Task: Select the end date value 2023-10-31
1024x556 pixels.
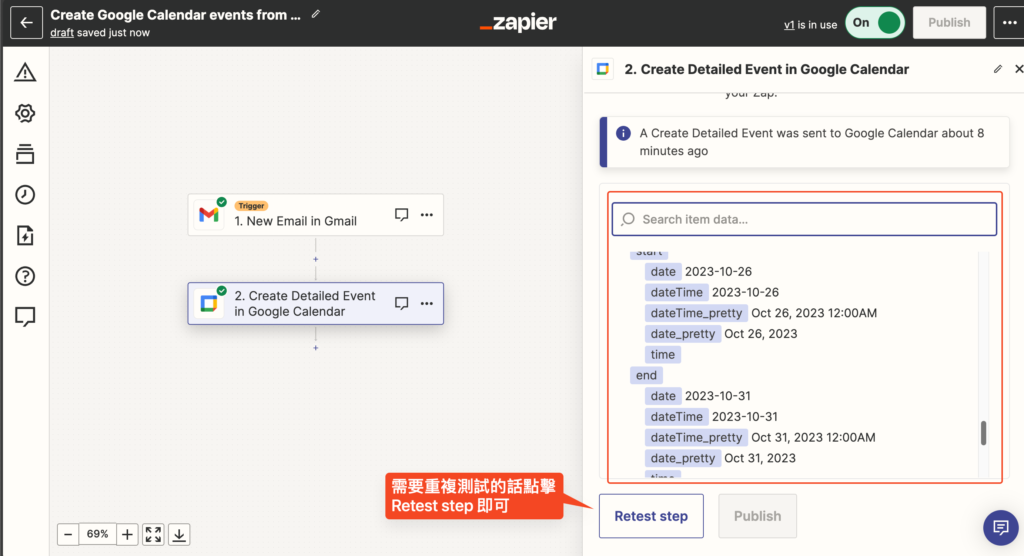Action: pos(718,396)
